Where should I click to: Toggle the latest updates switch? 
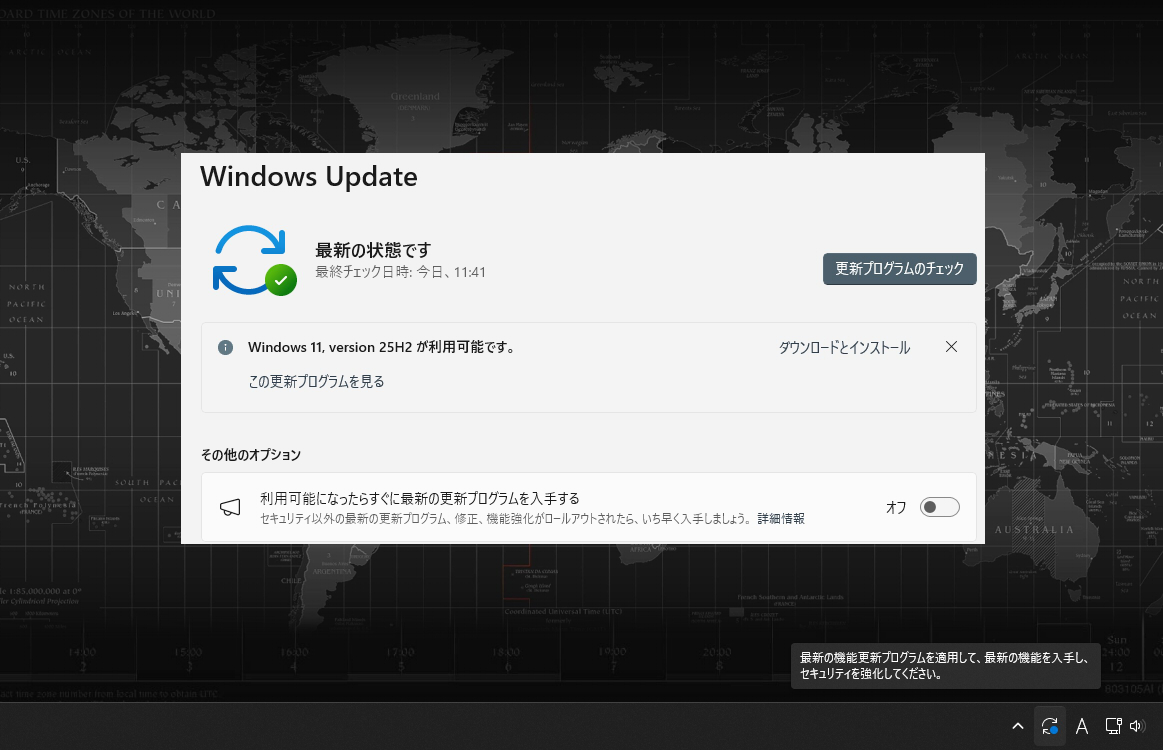(x=939, y=507)
